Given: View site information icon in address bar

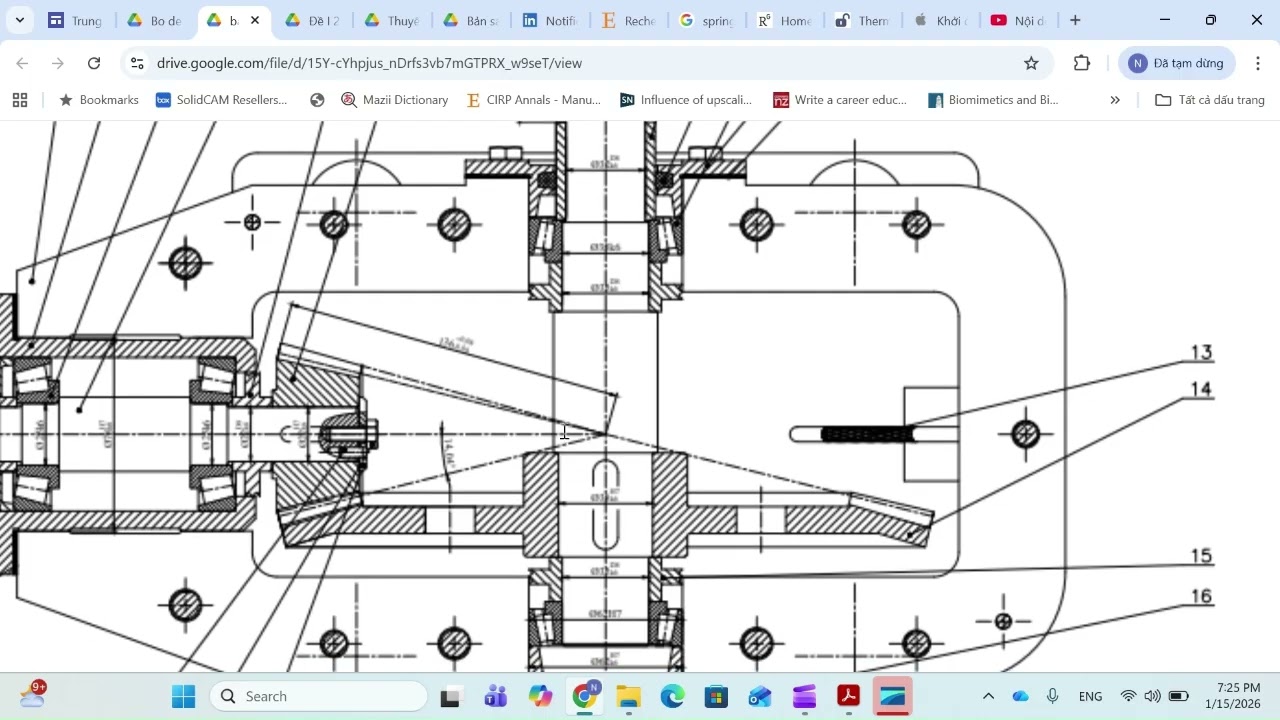Looking at the screenshot, I should click(x=137, y=63).
